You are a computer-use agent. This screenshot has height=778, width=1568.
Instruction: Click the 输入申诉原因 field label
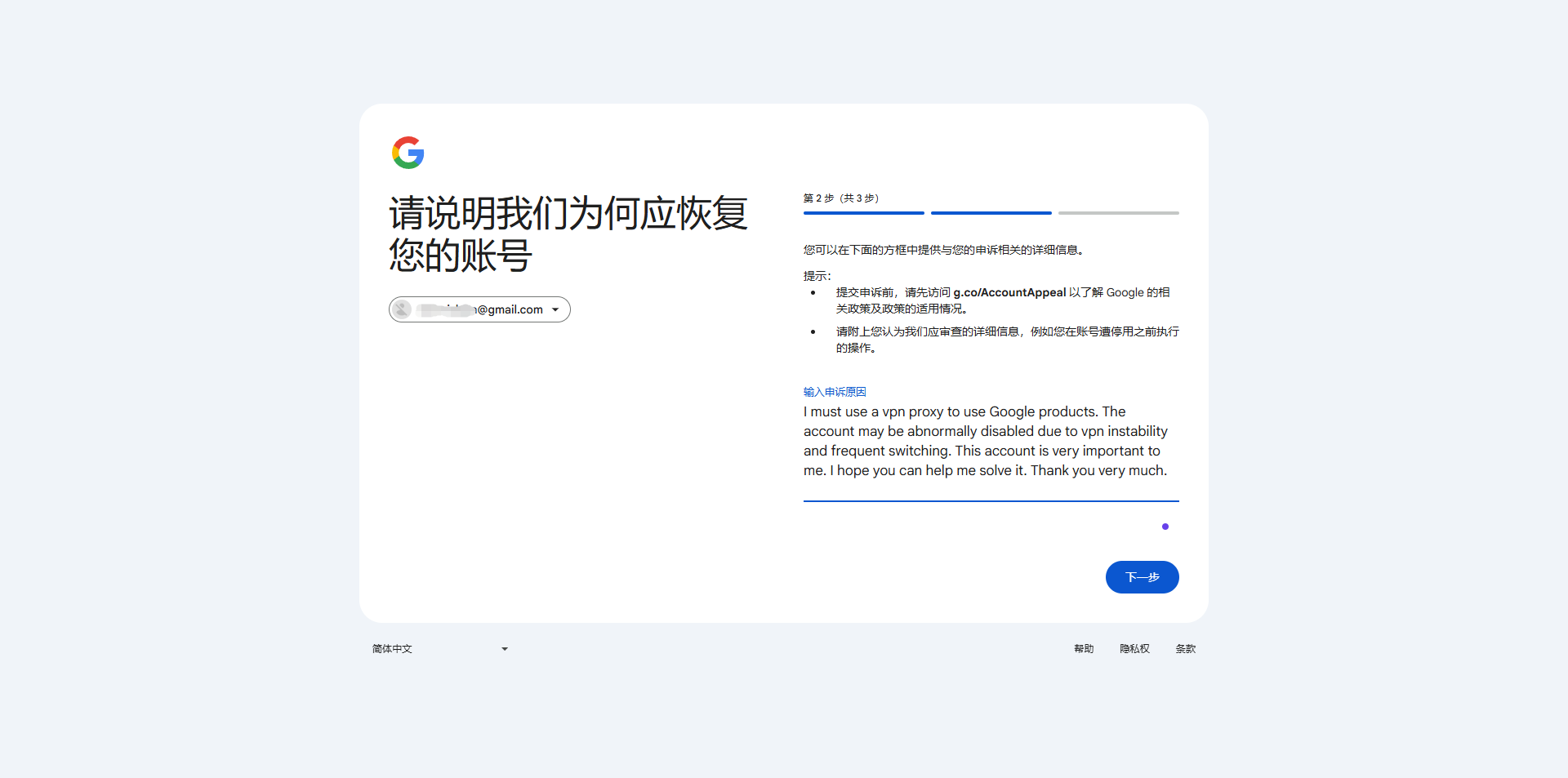[x=835, y=392]
